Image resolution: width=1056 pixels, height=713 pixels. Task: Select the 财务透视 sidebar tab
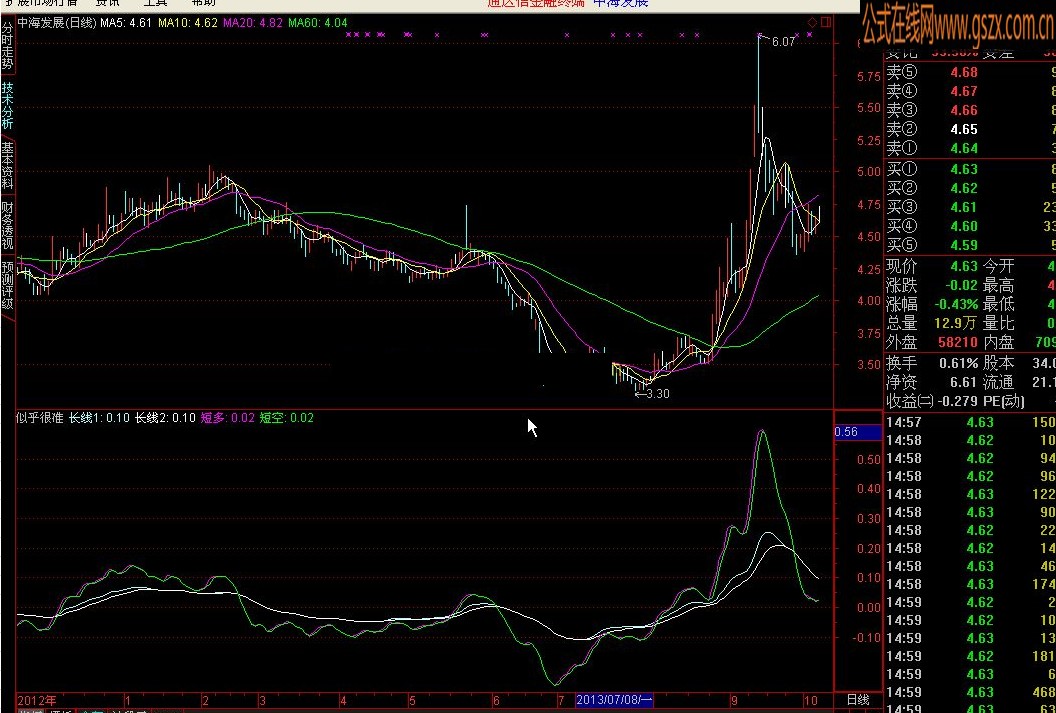pos(7,225)
